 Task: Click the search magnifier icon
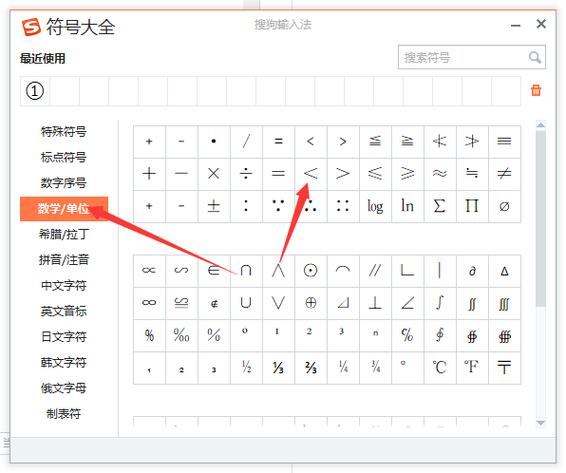534,57
